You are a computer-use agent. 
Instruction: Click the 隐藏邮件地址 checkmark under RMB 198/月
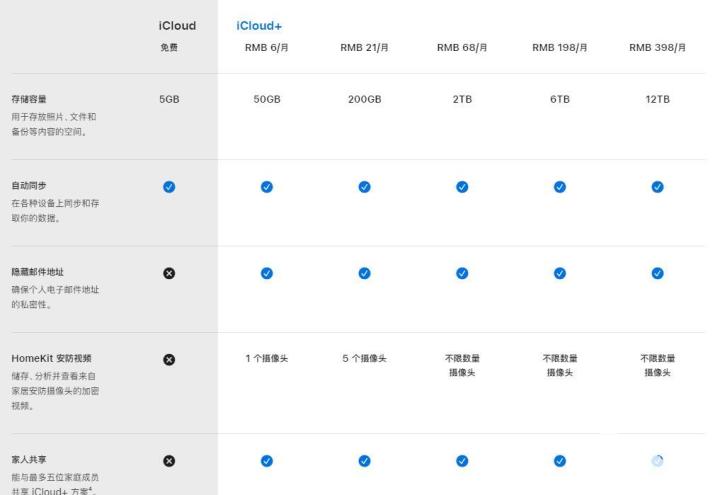pyautogui.click(x=559, y=273)
